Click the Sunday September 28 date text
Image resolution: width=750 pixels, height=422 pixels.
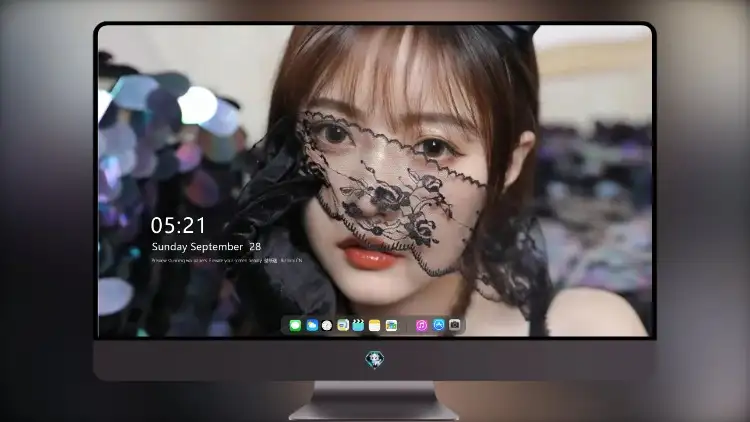tap(206, 247)
